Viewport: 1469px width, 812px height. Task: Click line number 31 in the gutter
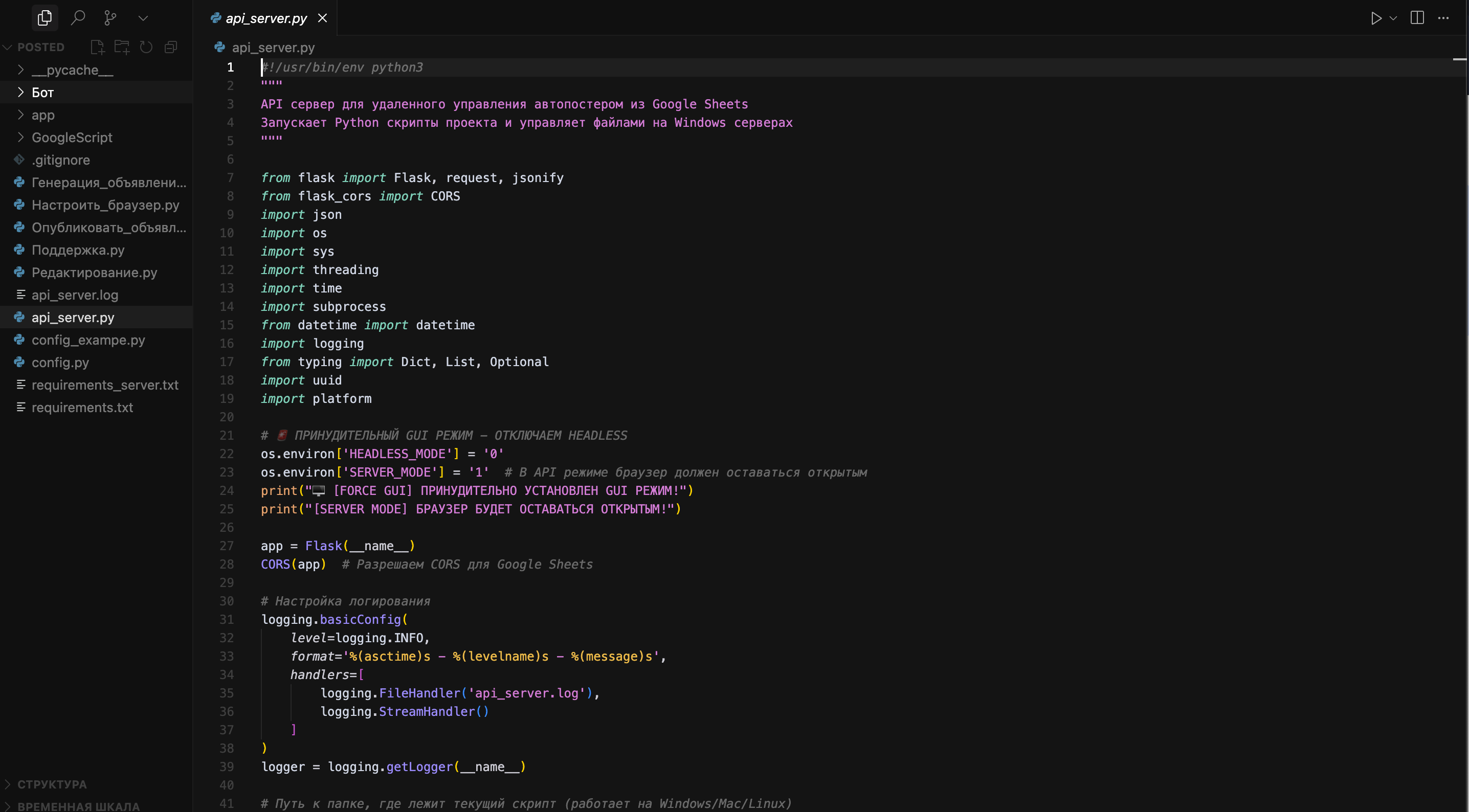[x=227, y=619]
